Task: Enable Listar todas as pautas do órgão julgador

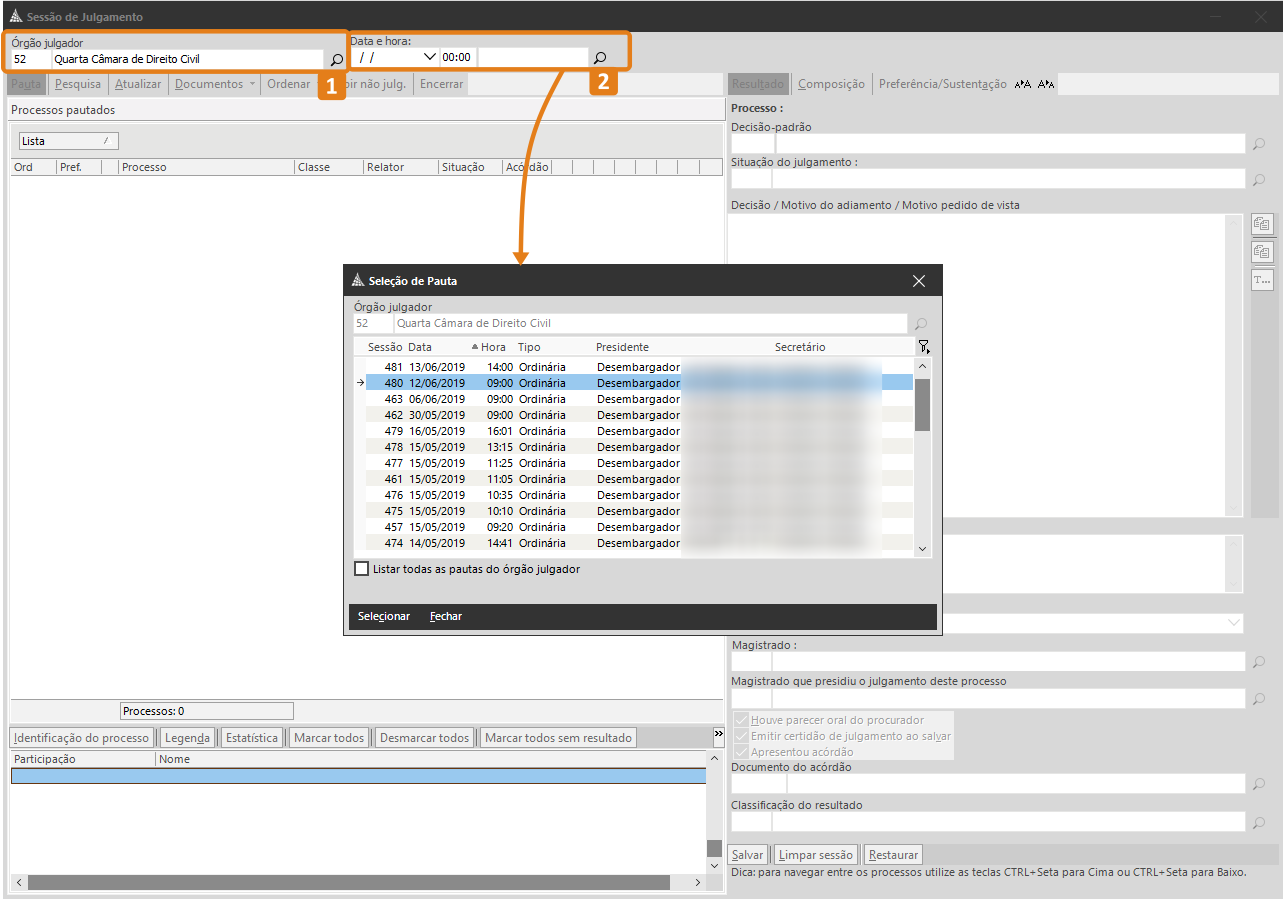Action: tap(362, 569)
